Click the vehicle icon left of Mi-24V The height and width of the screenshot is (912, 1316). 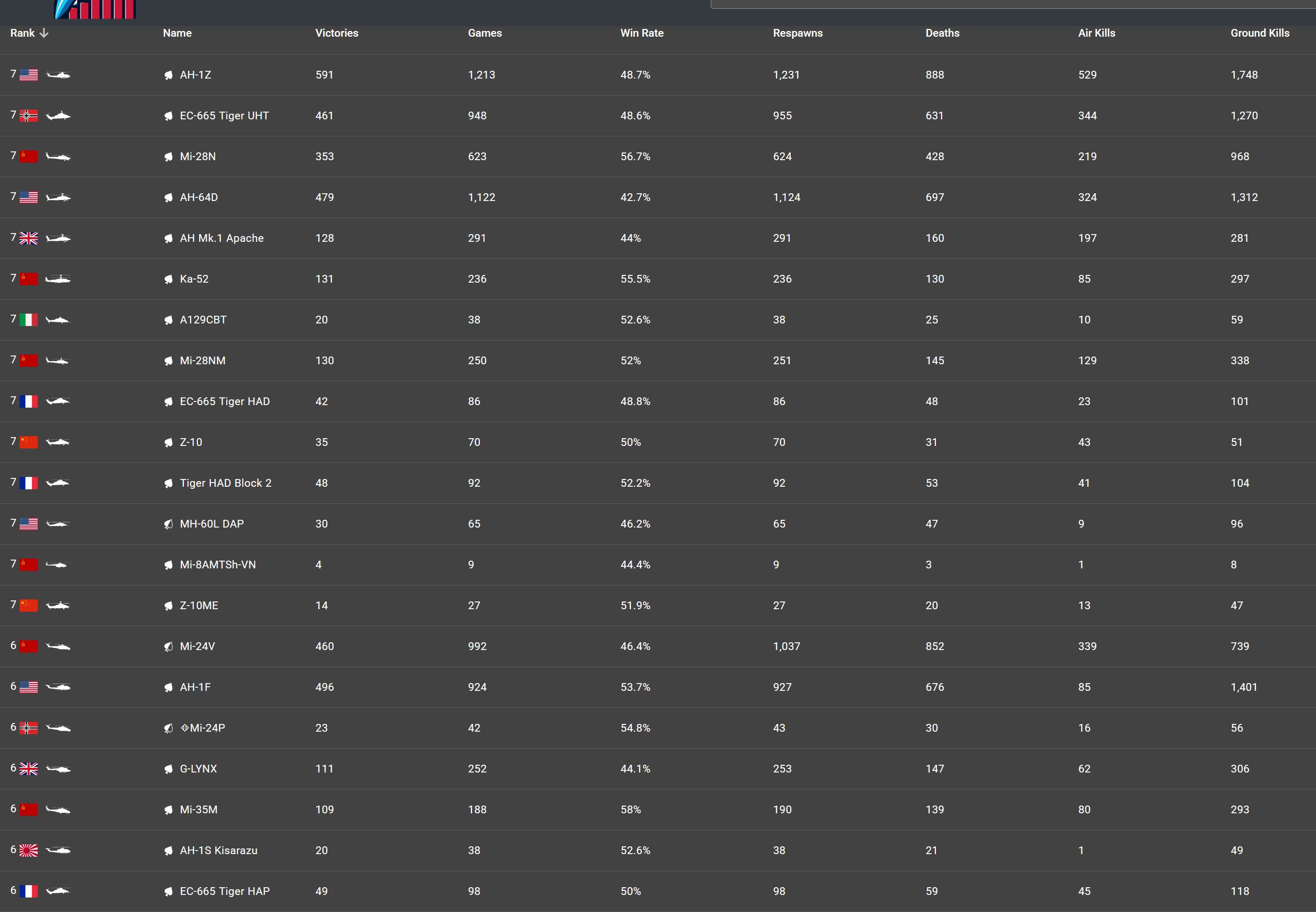coord(168,646)
